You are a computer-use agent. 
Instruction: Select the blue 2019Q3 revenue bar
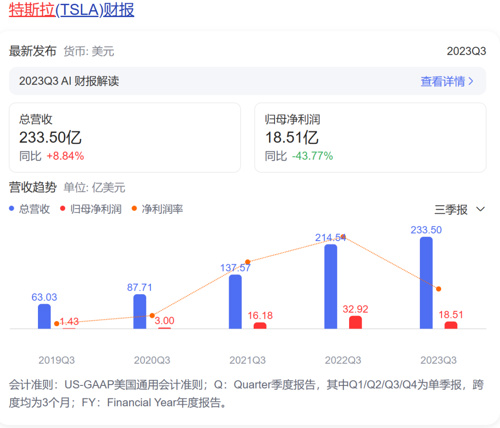44,316
